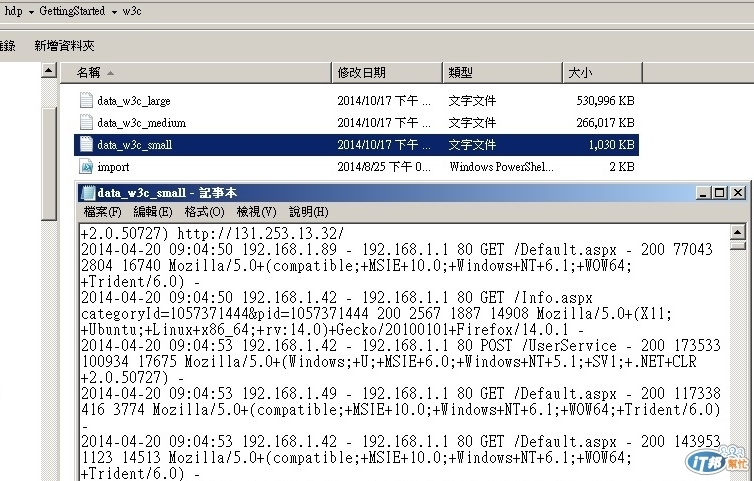Expand the dropdown arrow after GettingStarted breadcrumb
The height and width of the screenshot is (481, 754).
114,12
